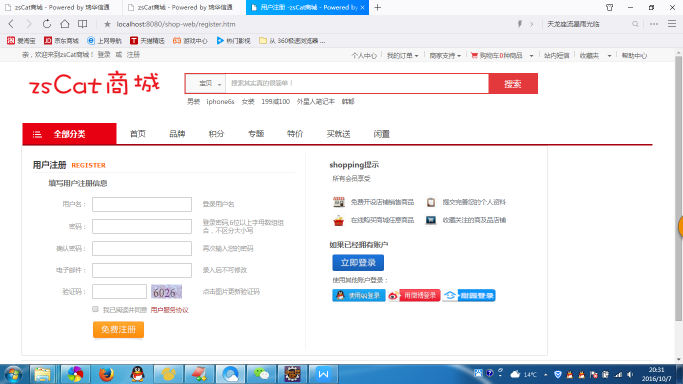Open the reading mode book icon

pyautogui.click(x=82, y=24)
